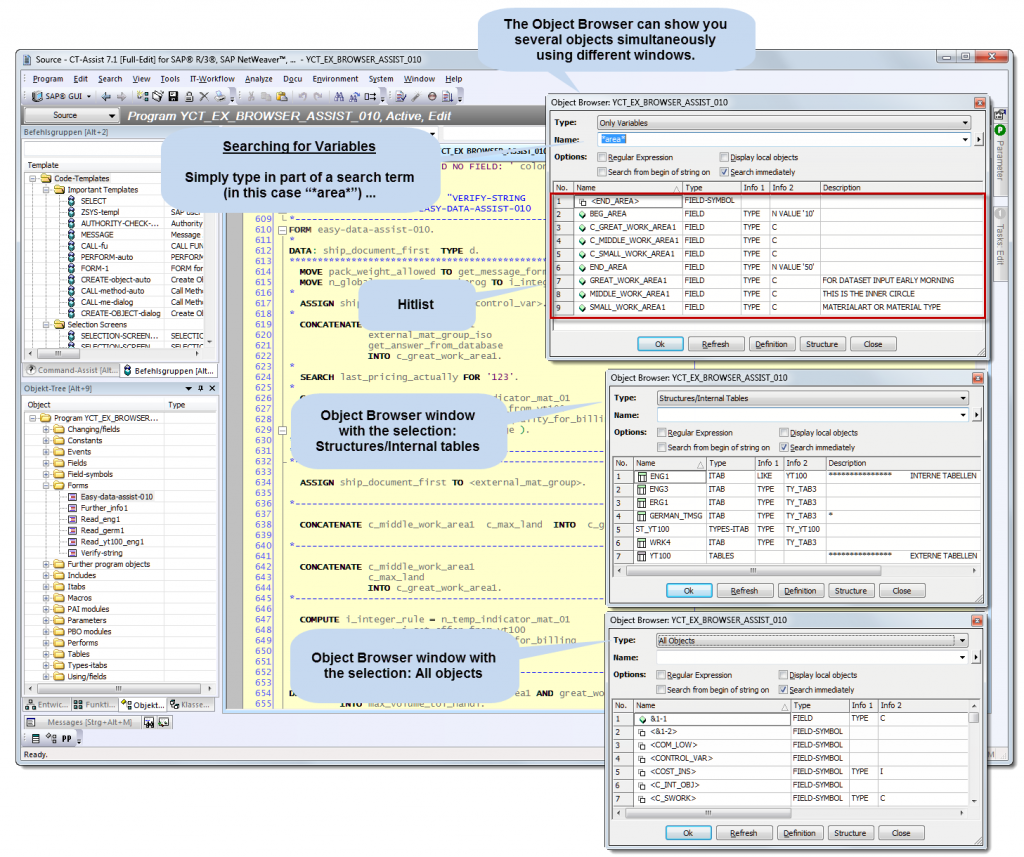Viewport: 1024px width, 857px height.
Task: Open the green Parameter icon on right sidebar
Action: [x=1002, y=131]
